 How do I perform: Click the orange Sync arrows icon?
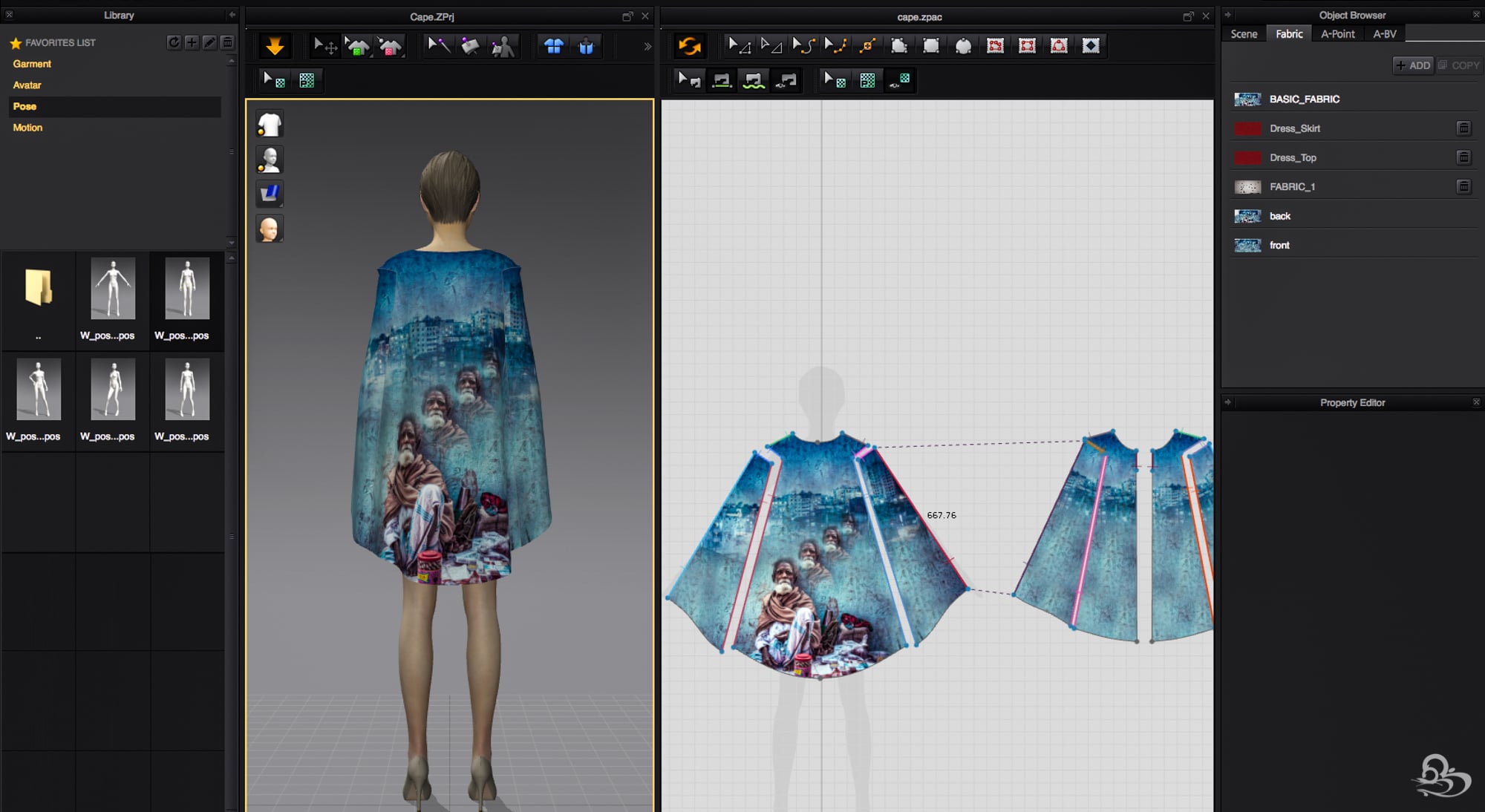click(689, 46)
